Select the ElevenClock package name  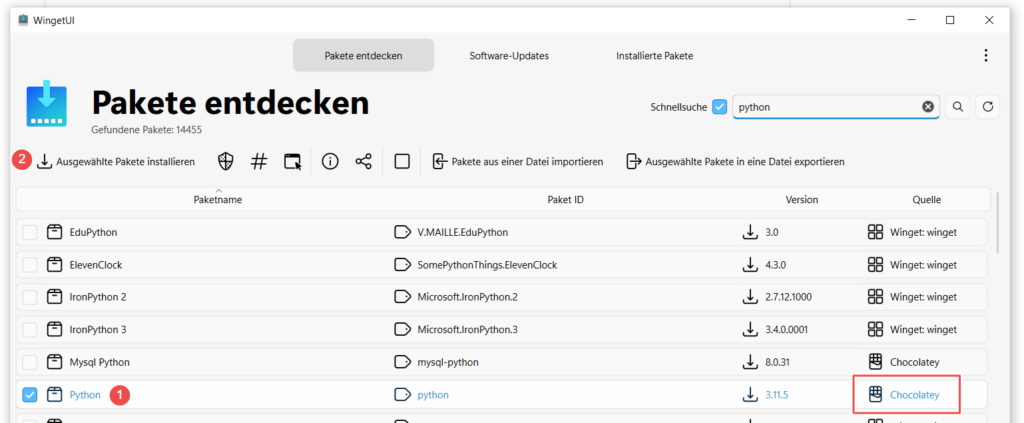(96, 264)
